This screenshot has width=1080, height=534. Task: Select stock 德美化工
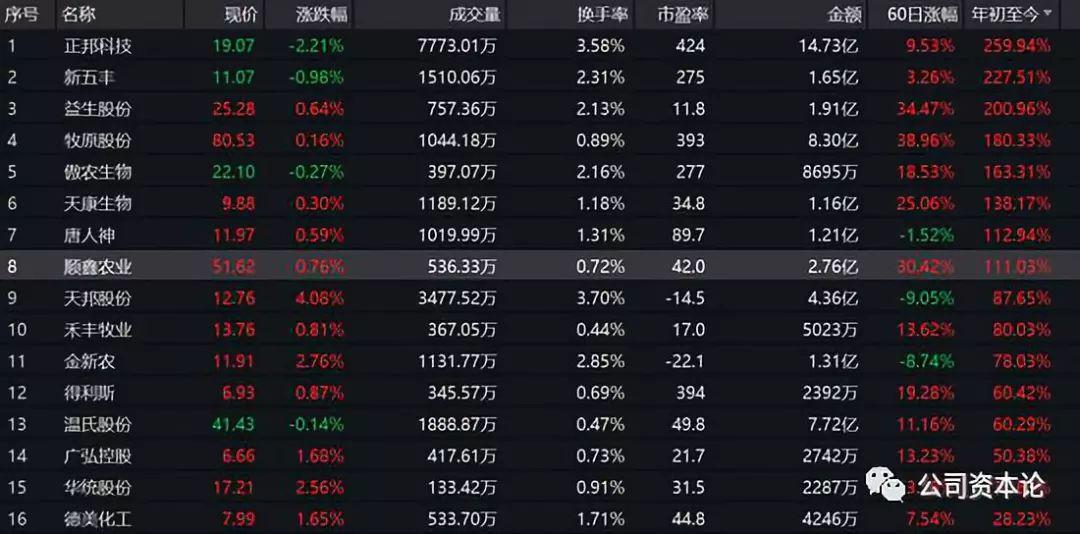97,519
